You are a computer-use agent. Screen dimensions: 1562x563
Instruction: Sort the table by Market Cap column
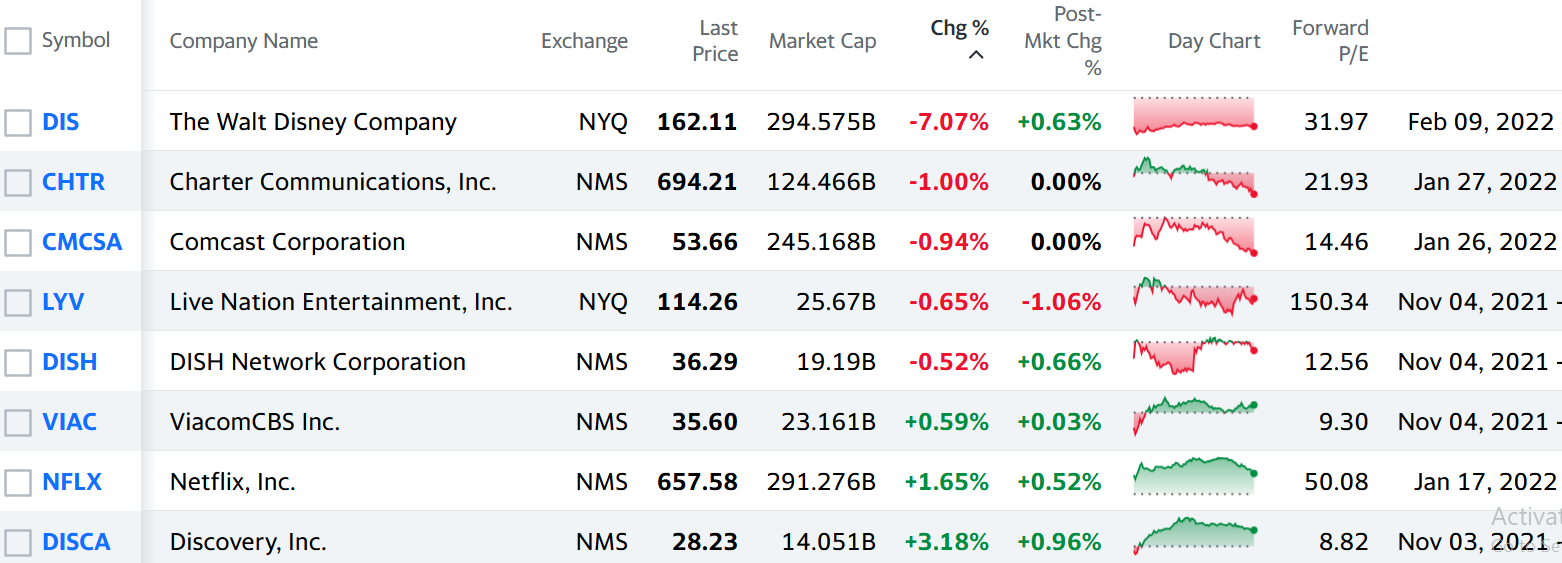(x=822, y=41)
